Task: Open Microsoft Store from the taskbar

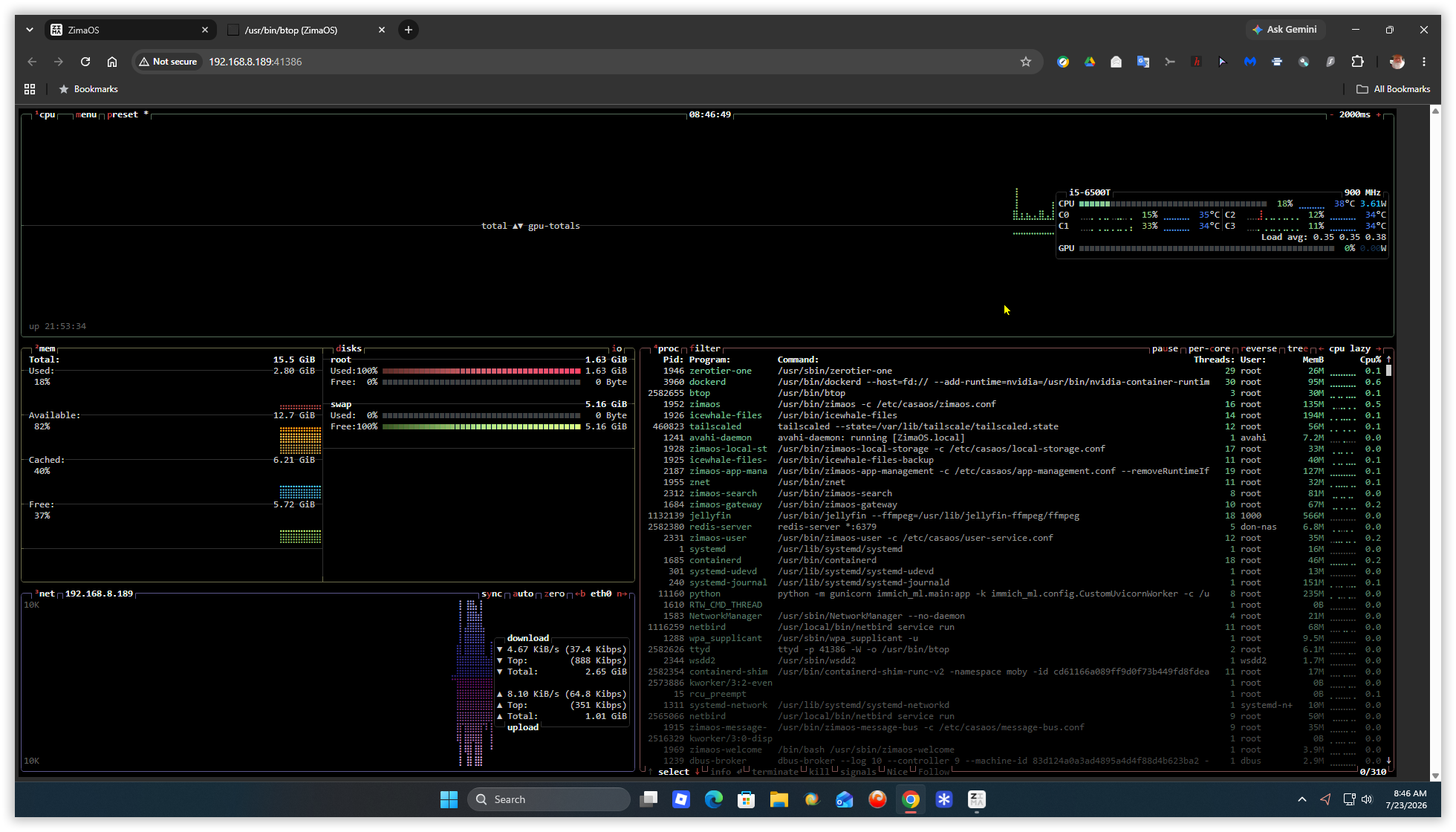Action: (x=747, y=799)
